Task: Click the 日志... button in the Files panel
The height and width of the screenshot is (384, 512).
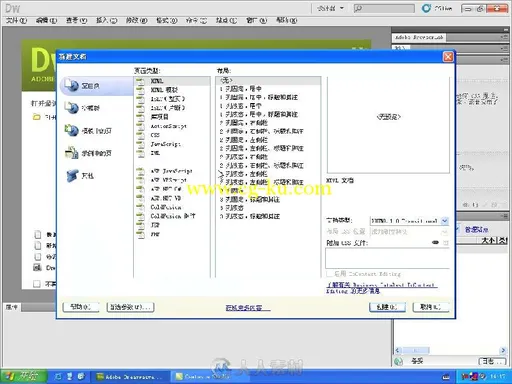Action: tap(493, 361)
